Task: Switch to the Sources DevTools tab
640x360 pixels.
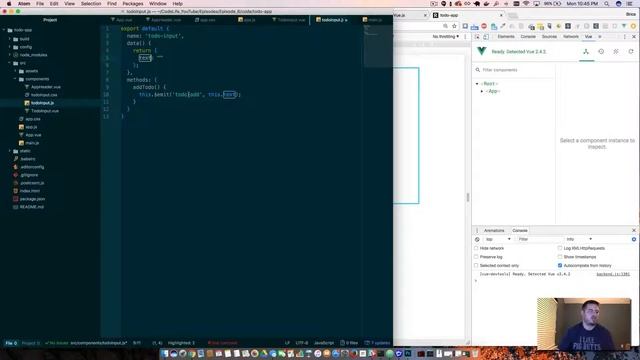Action: [549, 37]
